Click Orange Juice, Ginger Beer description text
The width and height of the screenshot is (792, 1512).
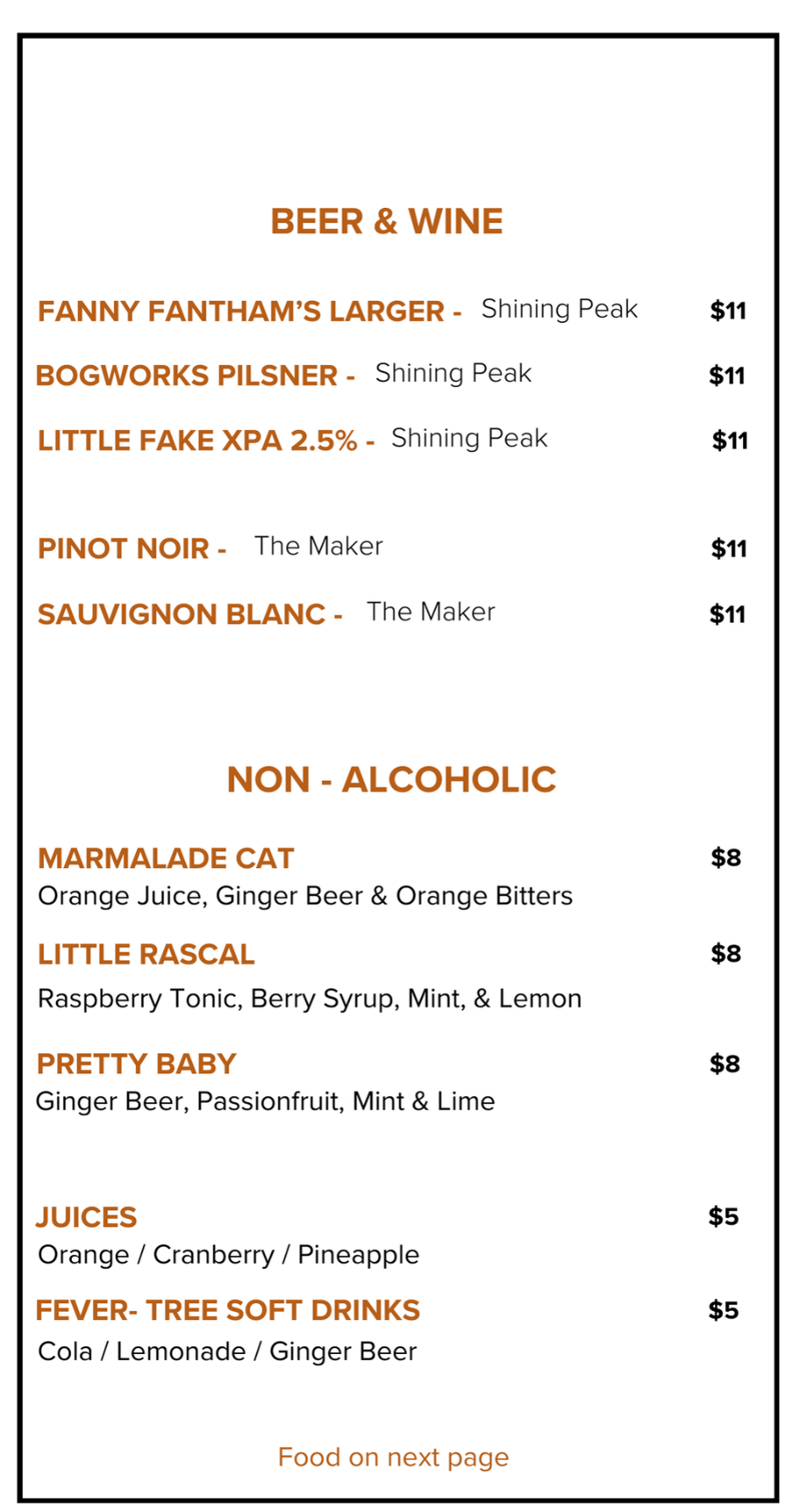point(305,896)
